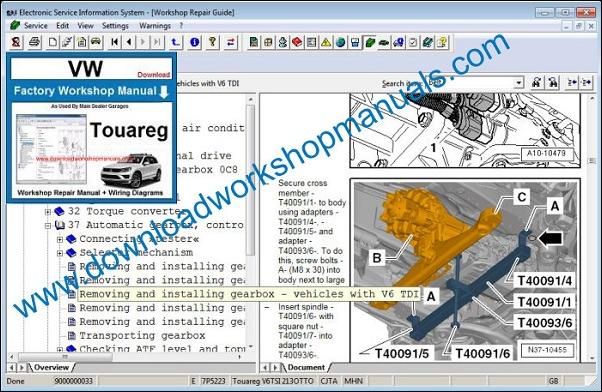This screenshot has height=392, width=602.
Task: Click the checklist toolbar icon
Action: [x=413, y=42]
